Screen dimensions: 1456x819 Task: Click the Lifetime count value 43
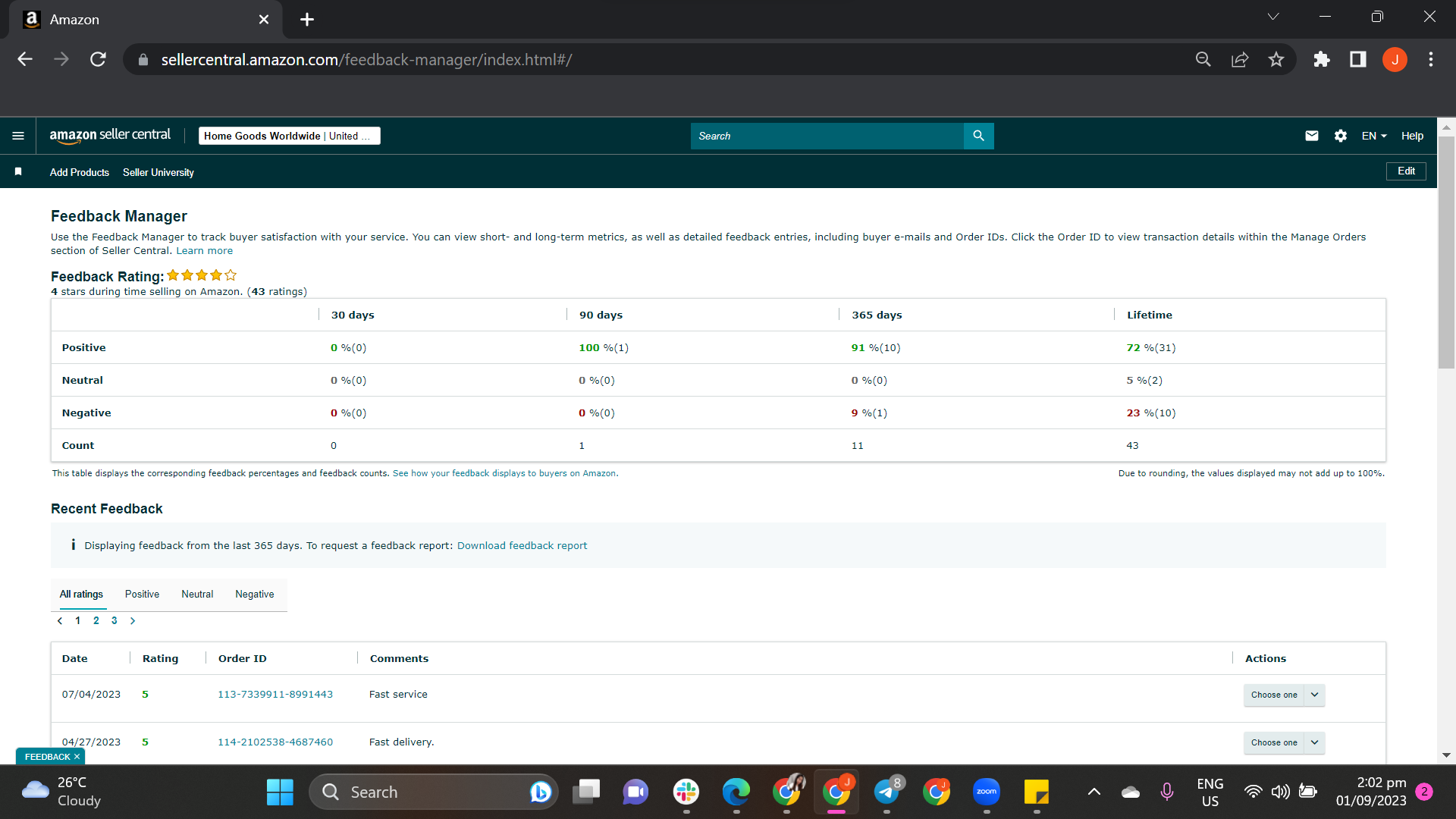coord(1132,446)
